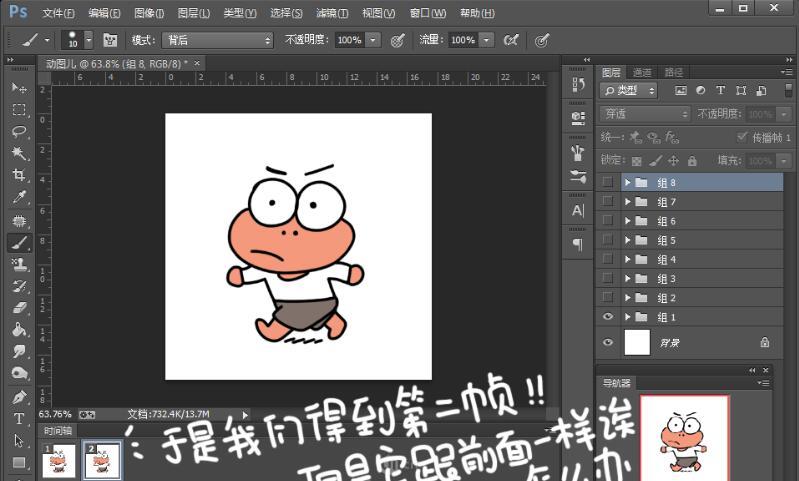Select the Brush tool in toolbox
The width and height of the screenshot is (799, 481).
[x=19, y=243]
